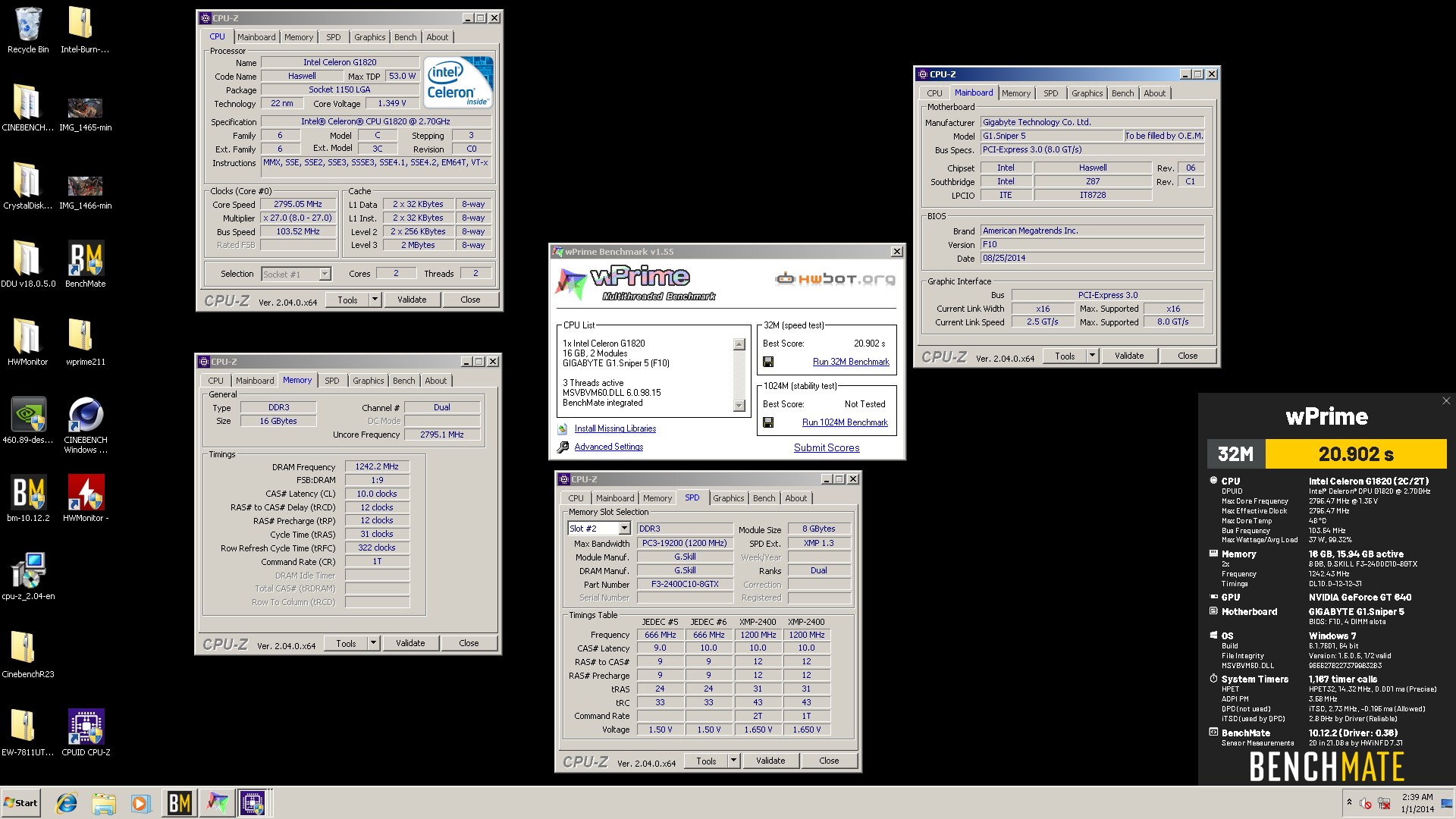Open the wprime211 folder icon

pyautogui.click(x=85, y=343)
